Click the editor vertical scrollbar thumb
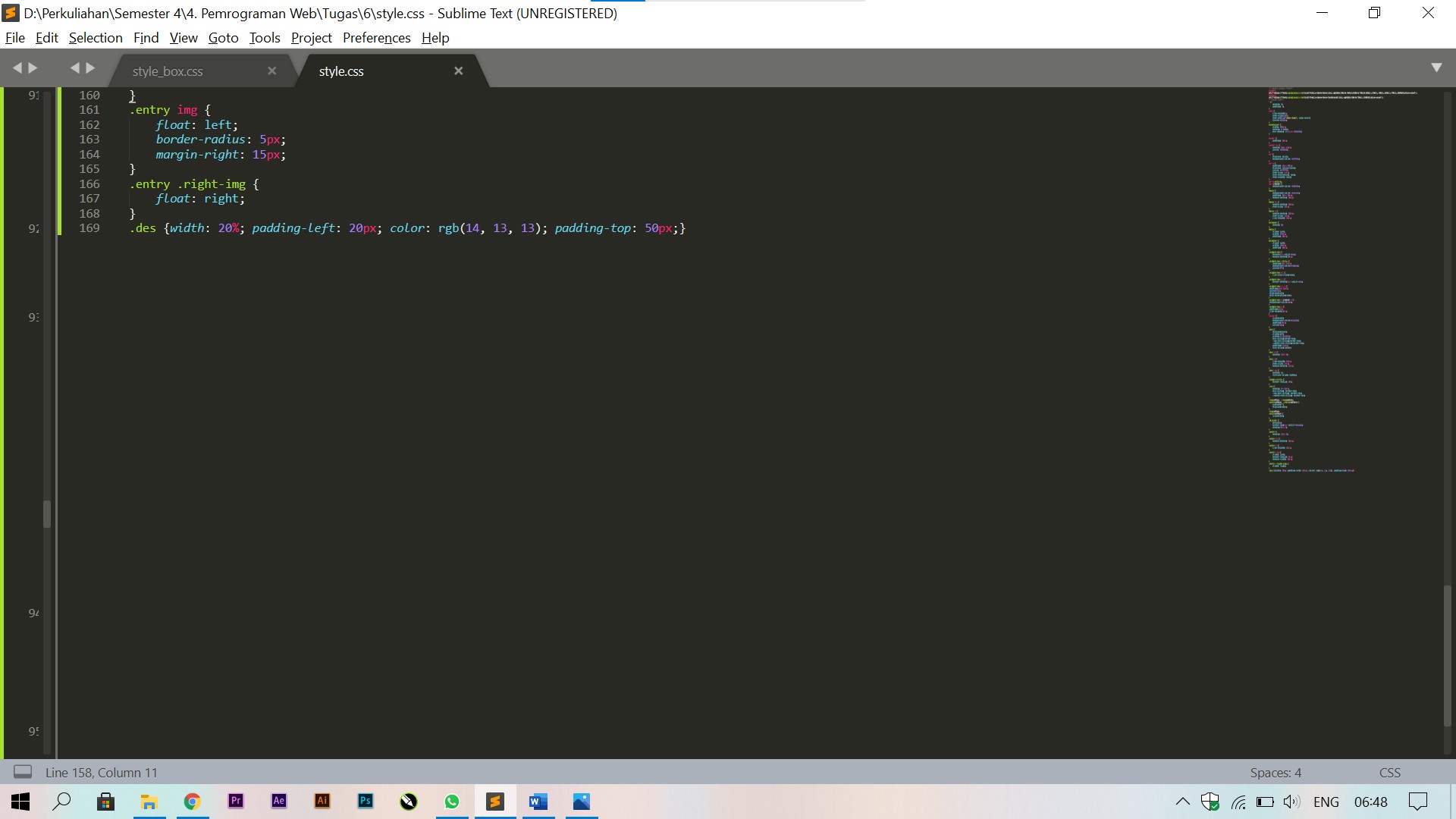1456x819 pixels. pos(1447,656)
